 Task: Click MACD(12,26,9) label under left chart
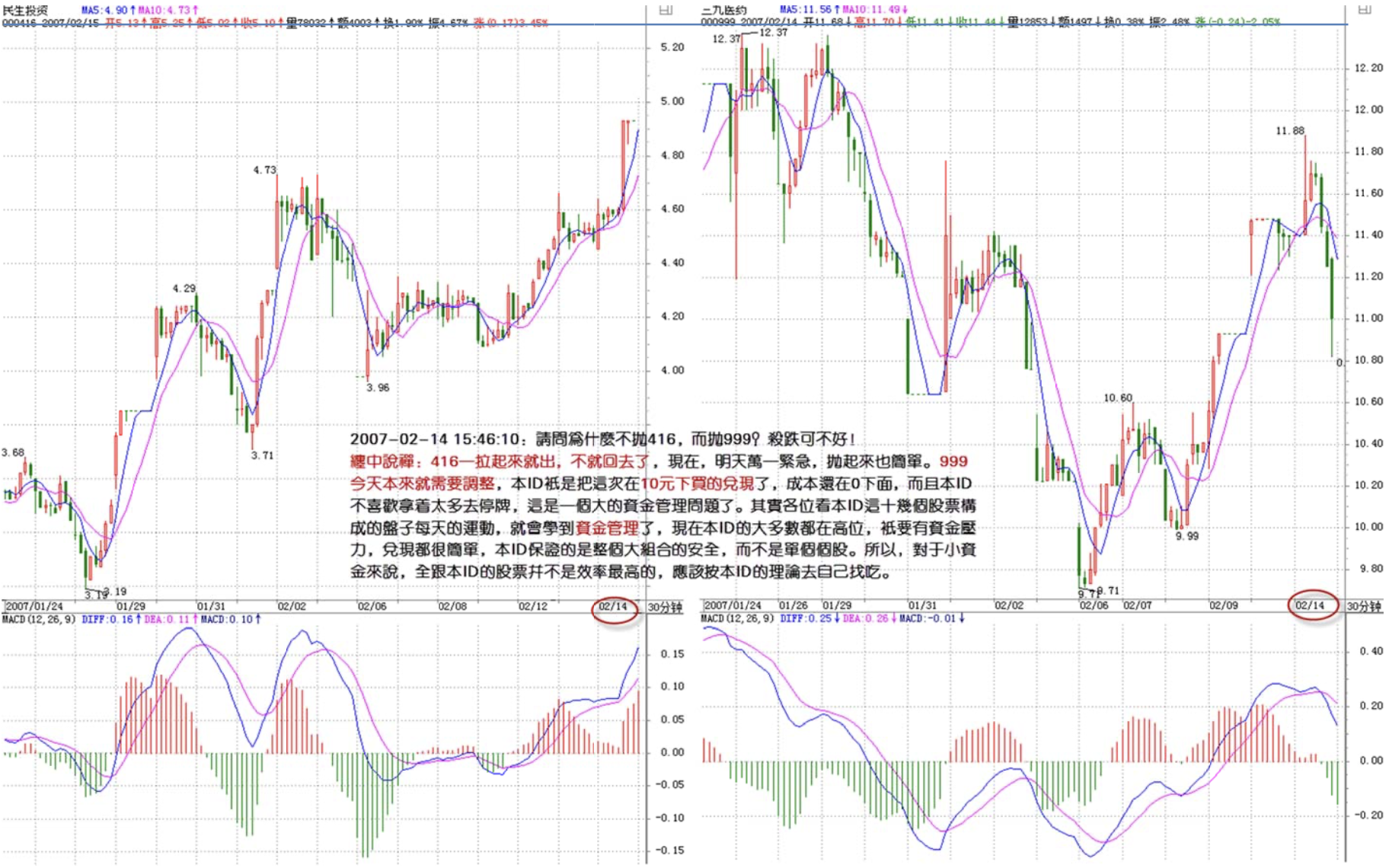click(x=39, y=619)
